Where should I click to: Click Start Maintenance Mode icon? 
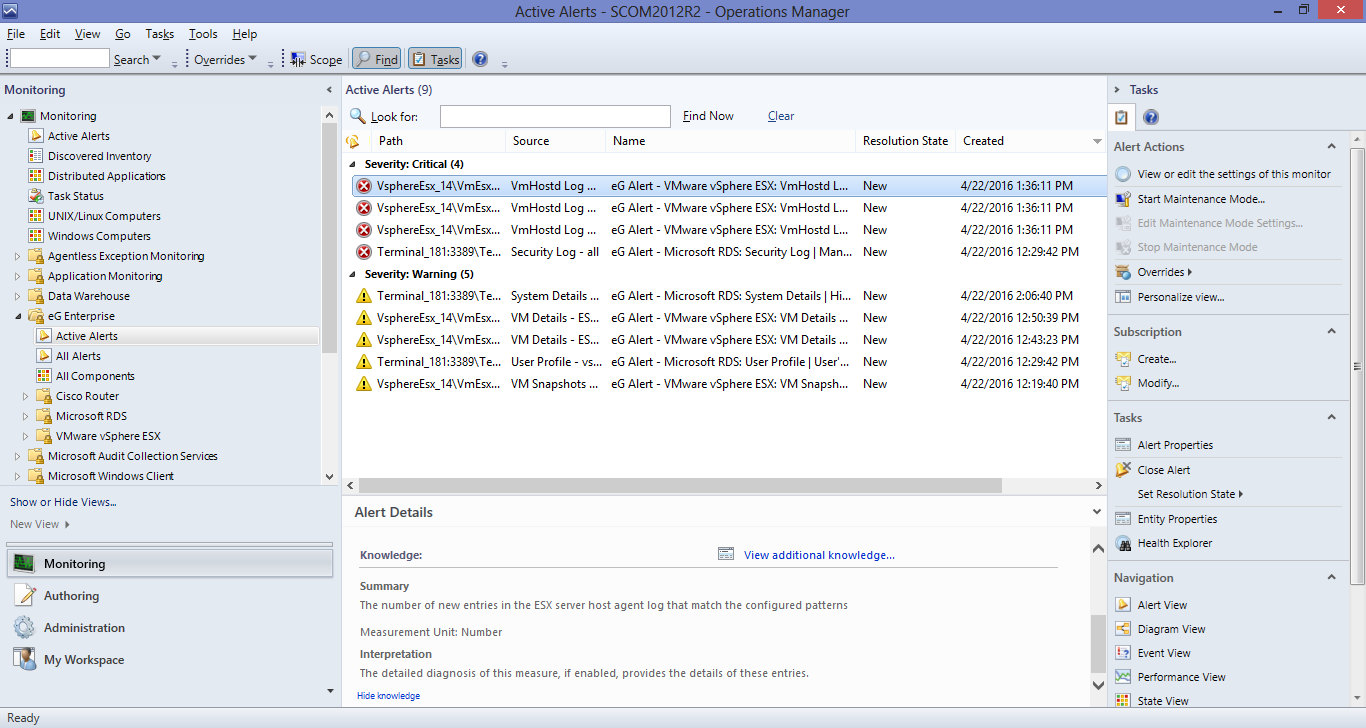(x=1123, y=199)
